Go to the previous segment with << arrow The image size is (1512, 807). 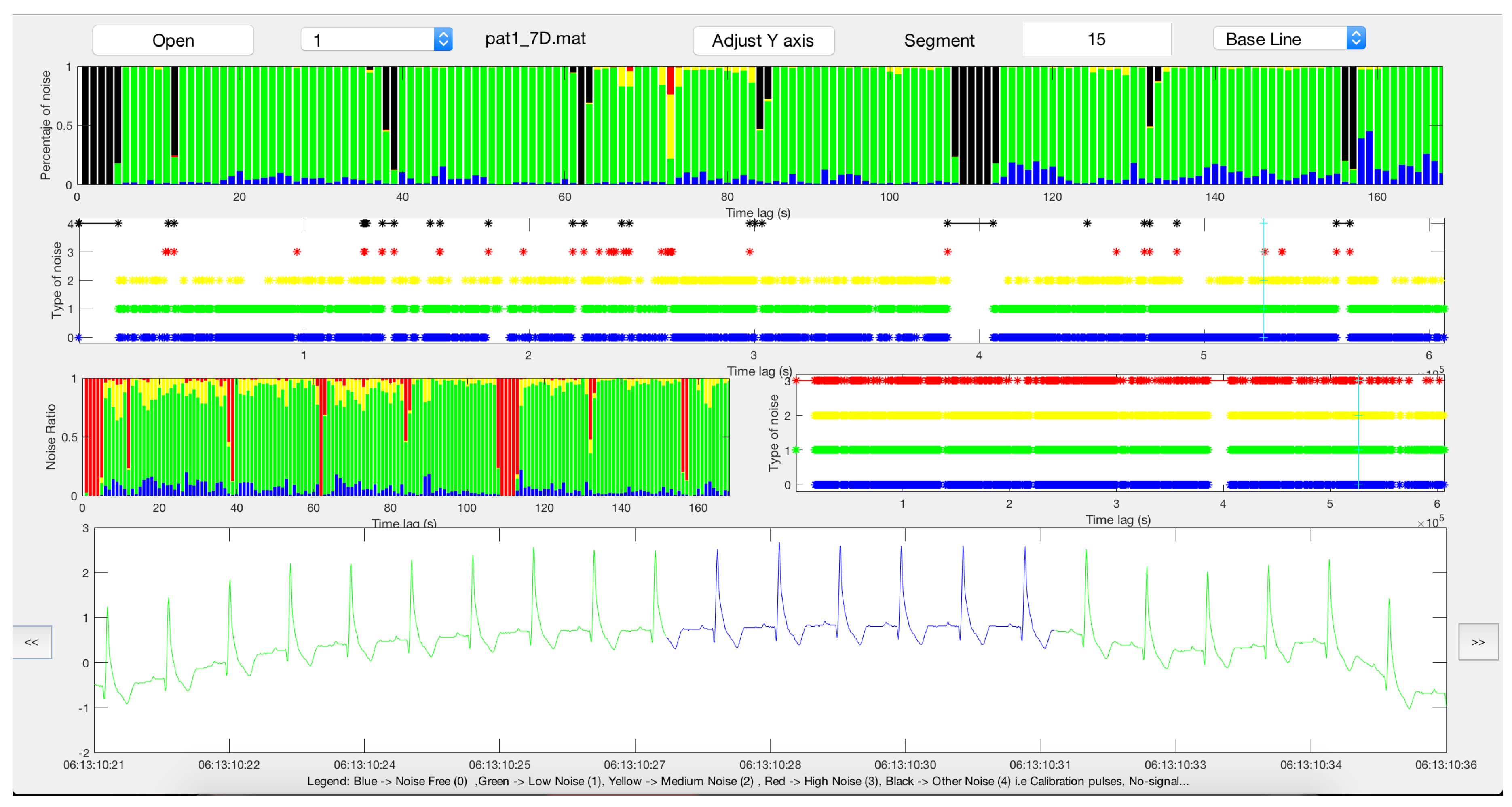pyautogui.click(x=32, y=642)
